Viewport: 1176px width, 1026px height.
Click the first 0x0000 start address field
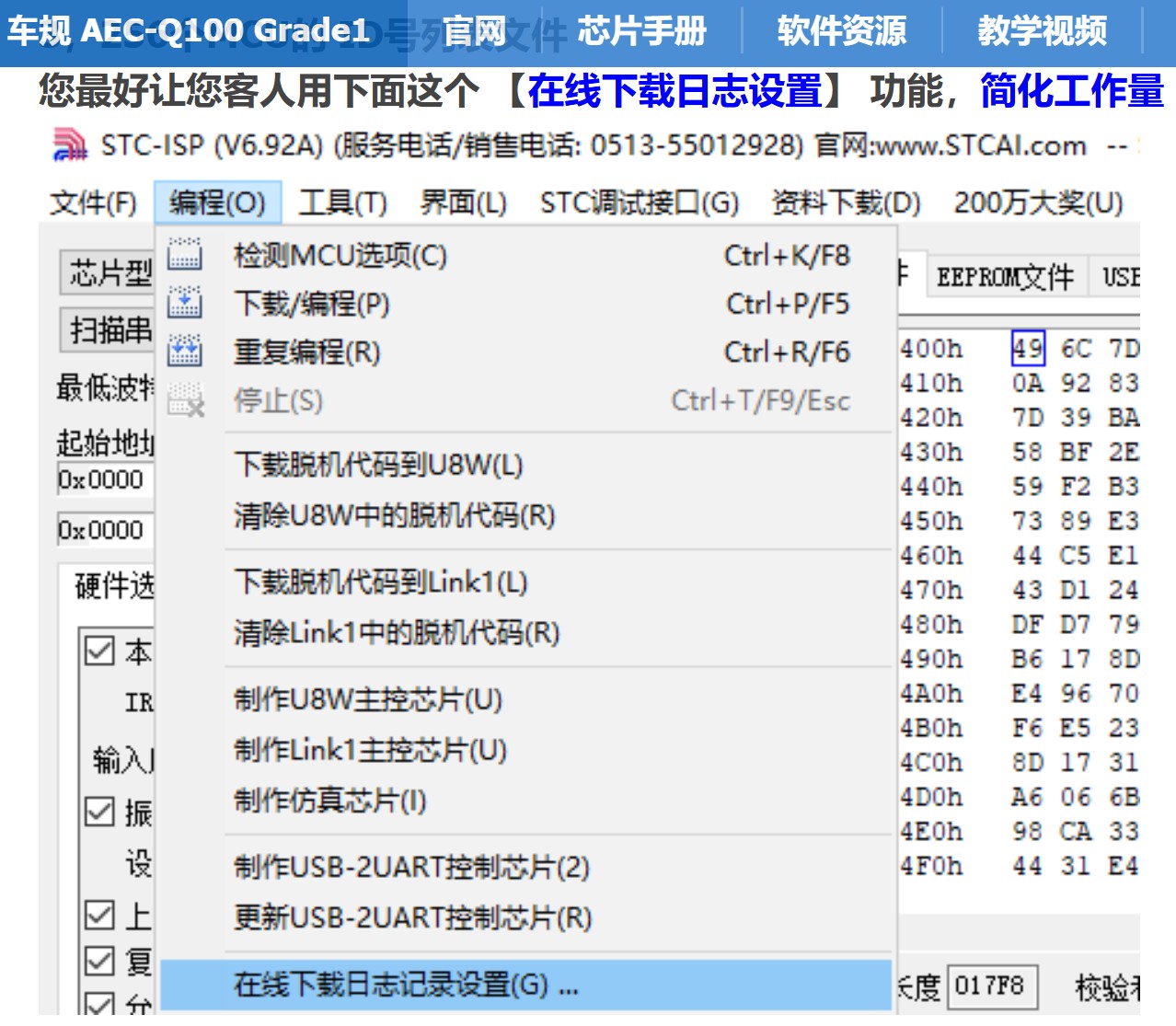pos(105,480)
